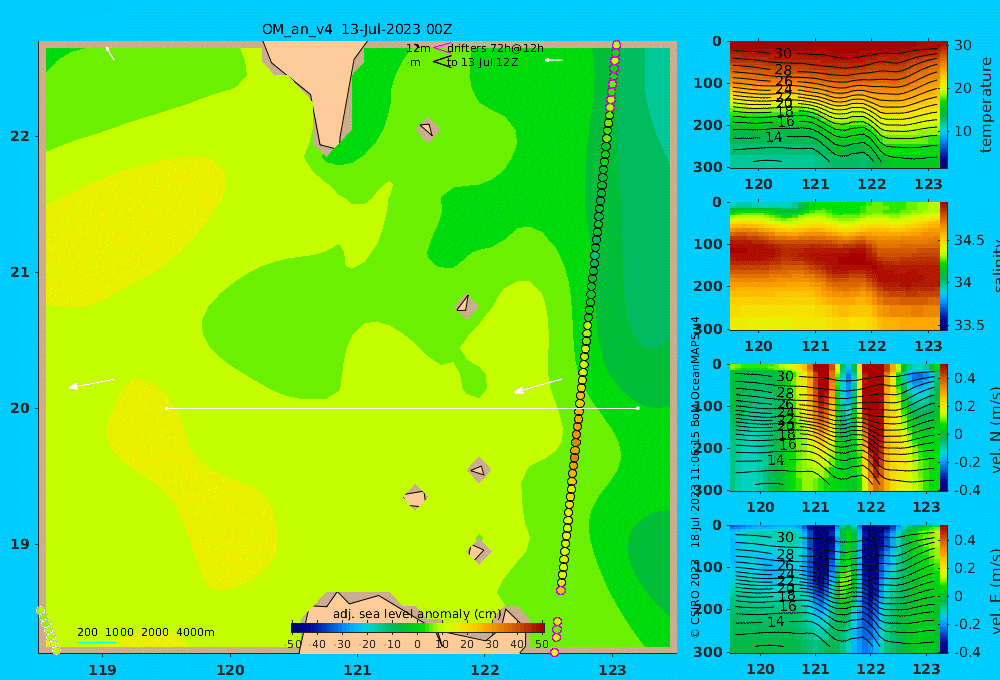Click the black triangle legend icon beside '13 Jul 12Z'
Image resolution: width=1000 pixels, height=680 pixels.
click(442, 62)
